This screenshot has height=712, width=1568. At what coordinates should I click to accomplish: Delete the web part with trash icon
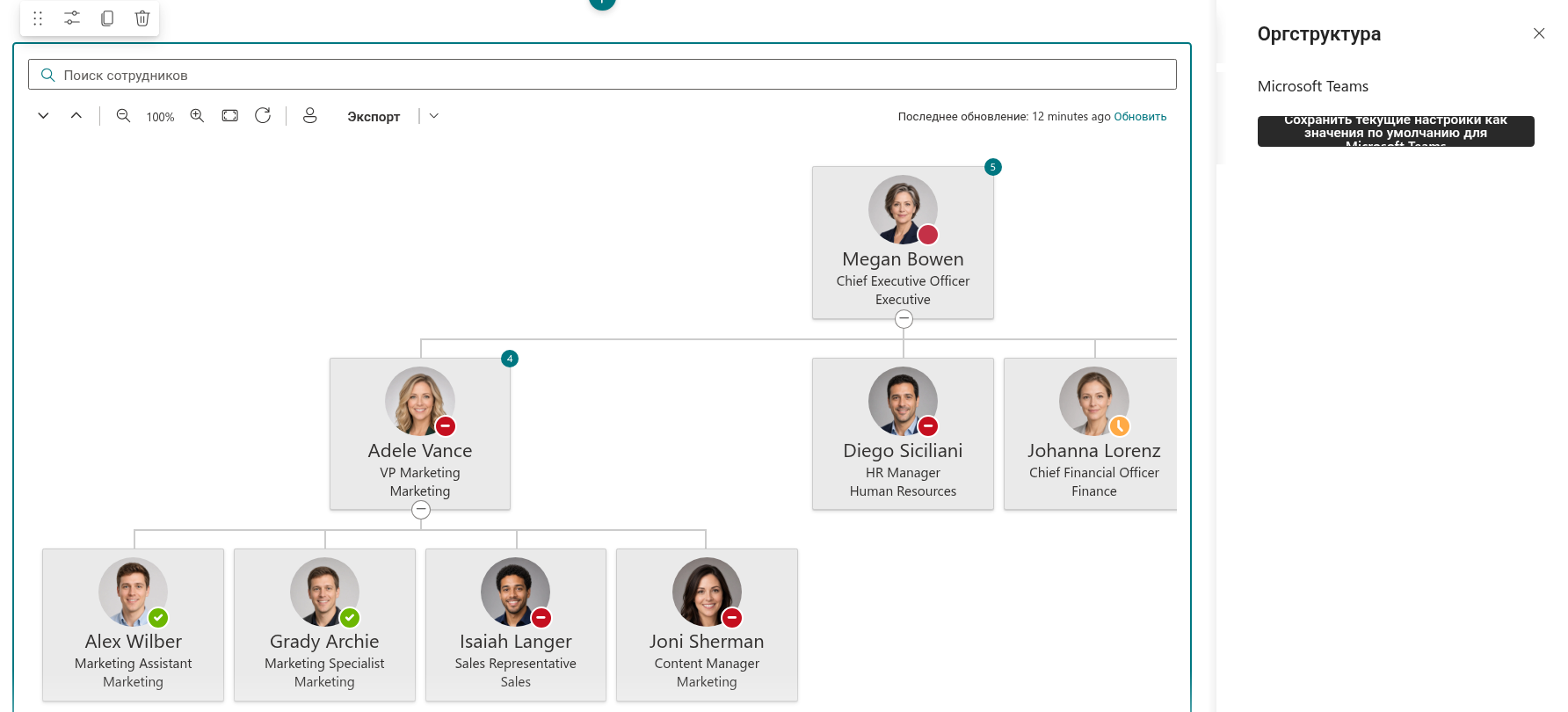142,18
